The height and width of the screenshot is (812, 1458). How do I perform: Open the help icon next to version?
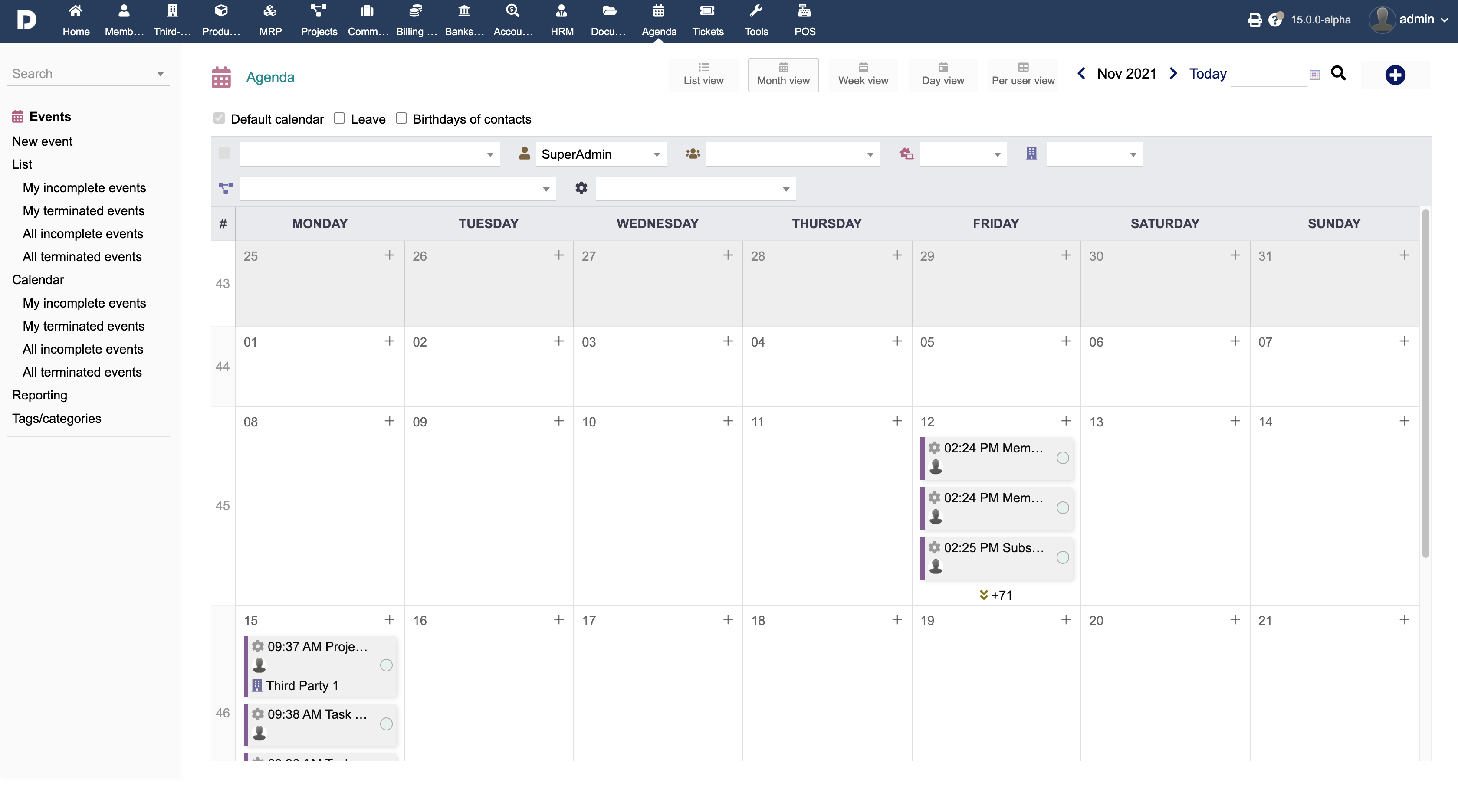1274,20
